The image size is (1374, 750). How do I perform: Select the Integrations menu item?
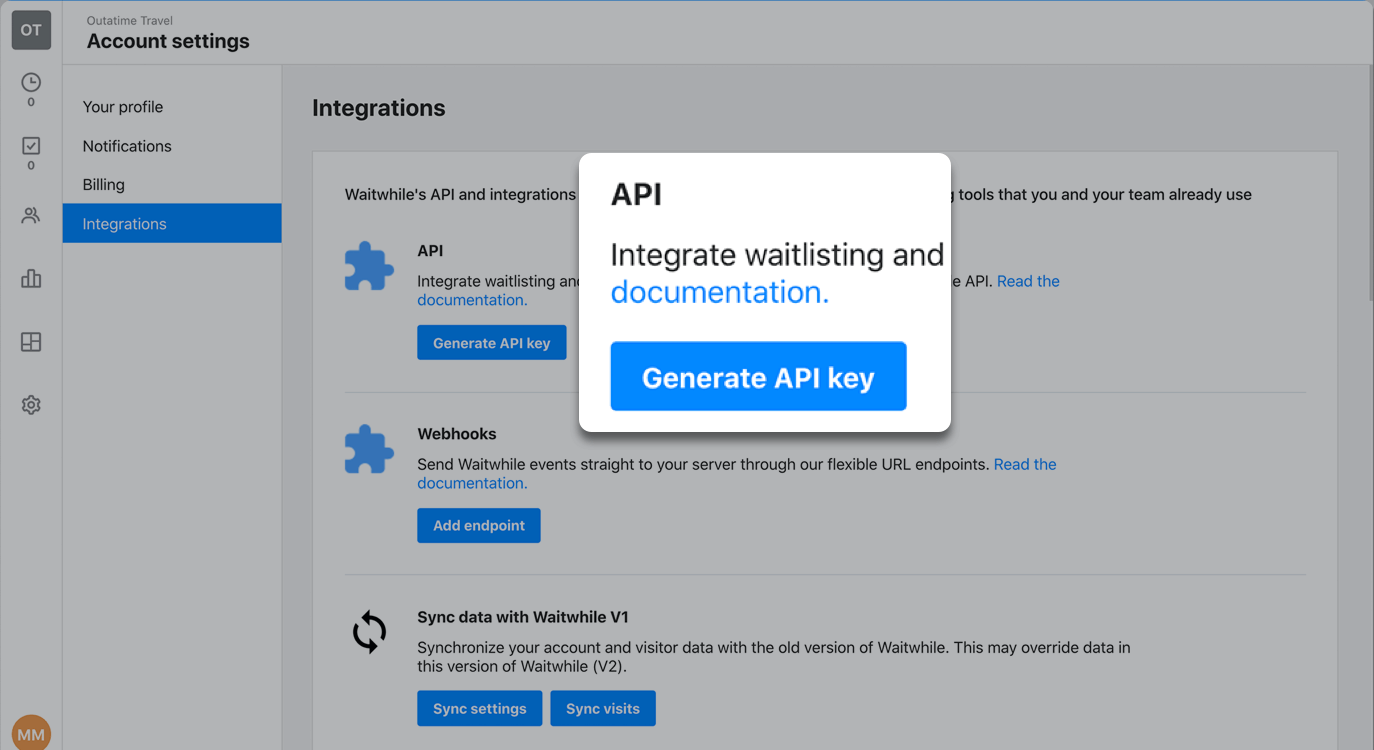tap(172, 224)
